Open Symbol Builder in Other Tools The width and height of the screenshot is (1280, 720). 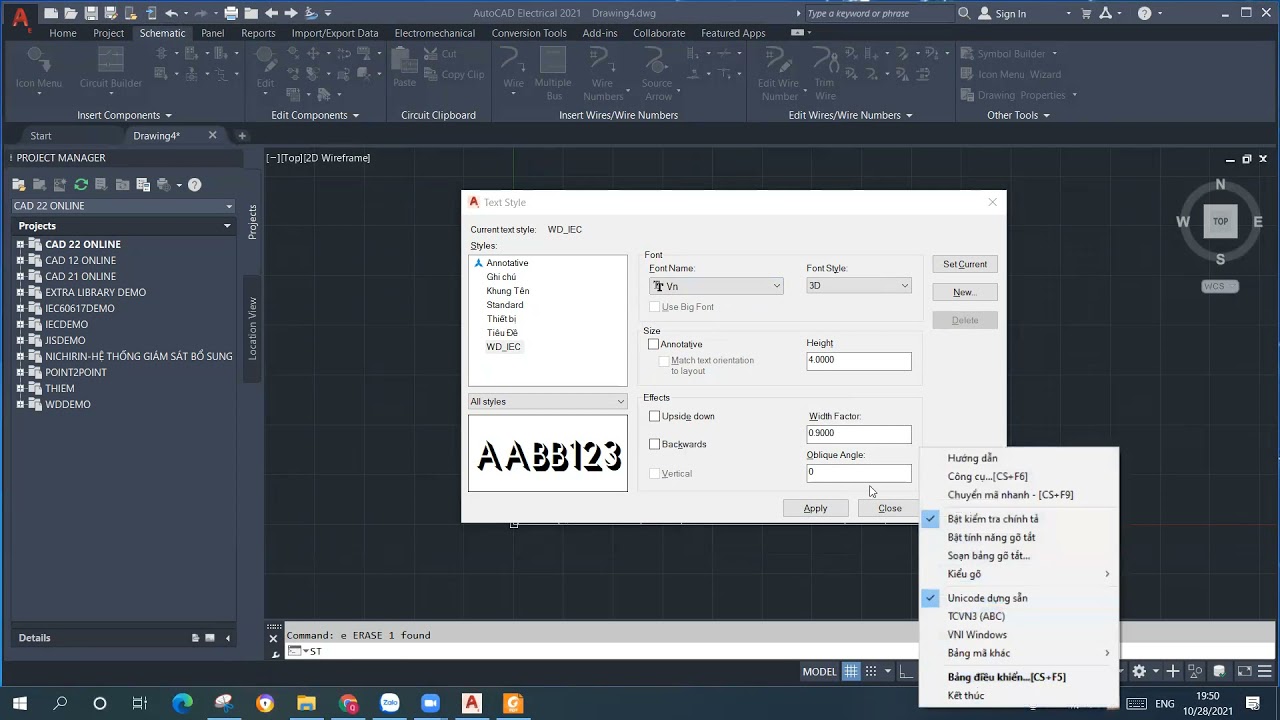1003,54
